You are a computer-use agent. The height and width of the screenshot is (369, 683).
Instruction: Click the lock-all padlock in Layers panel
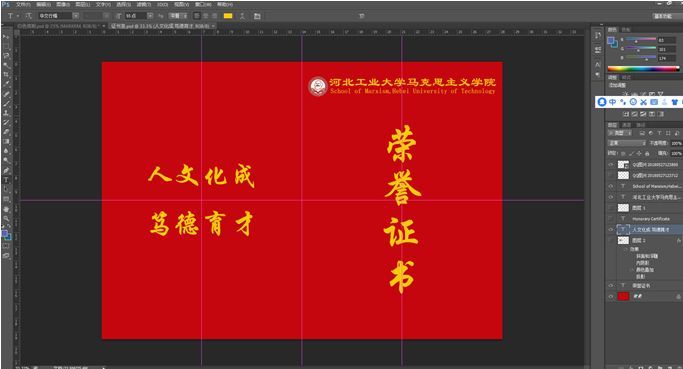(647, 153)
